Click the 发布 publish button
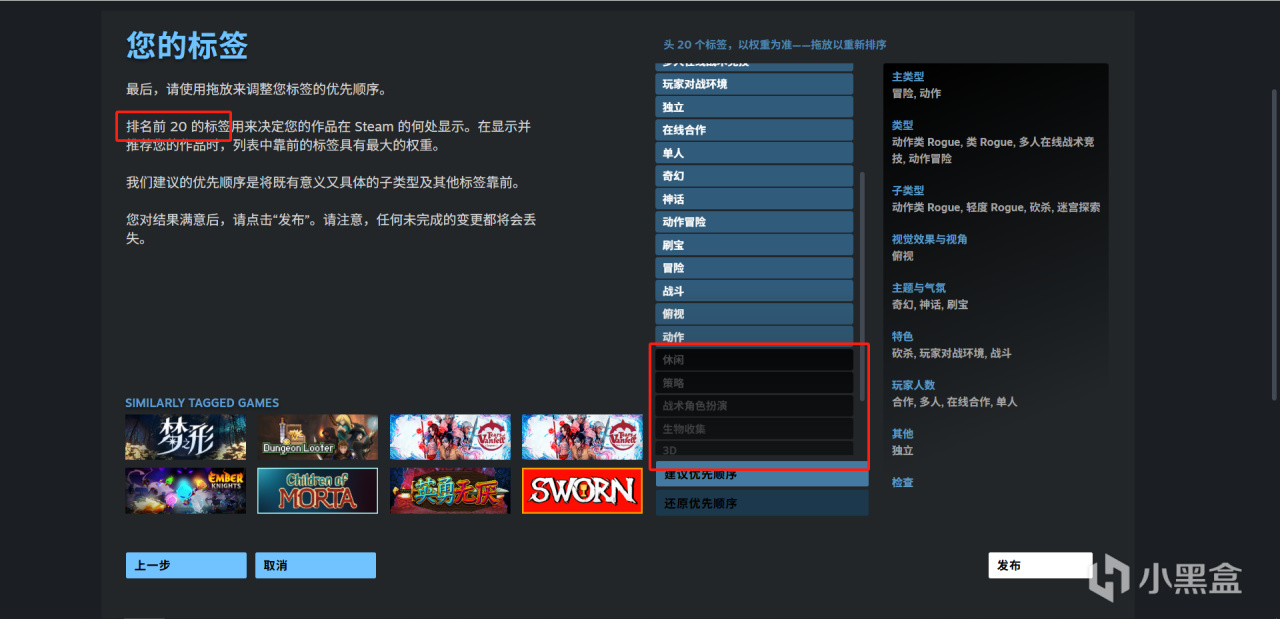1280x619 pixels. click(1040, 565)
